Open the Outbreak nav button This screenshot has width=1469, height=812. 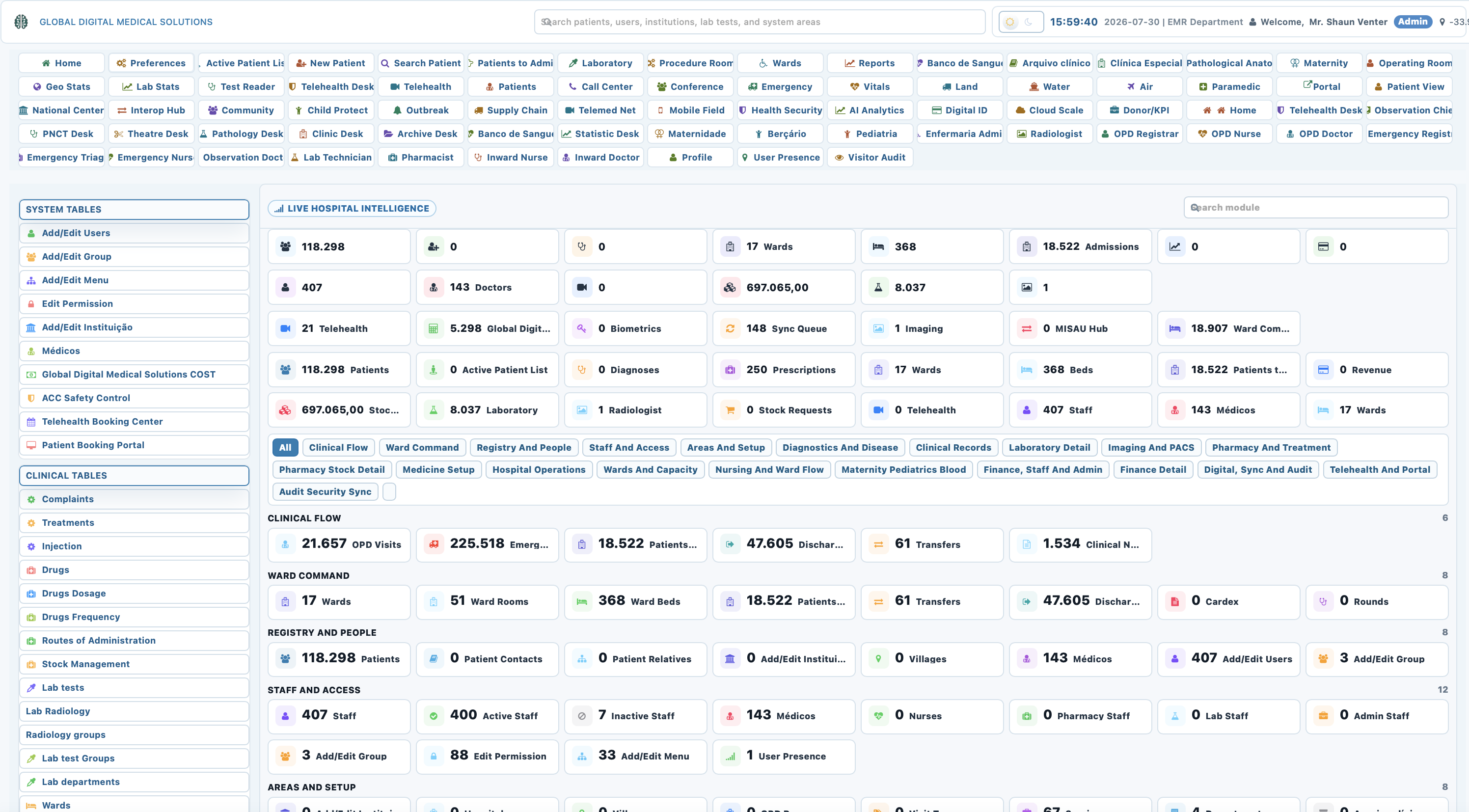(421, 110)
